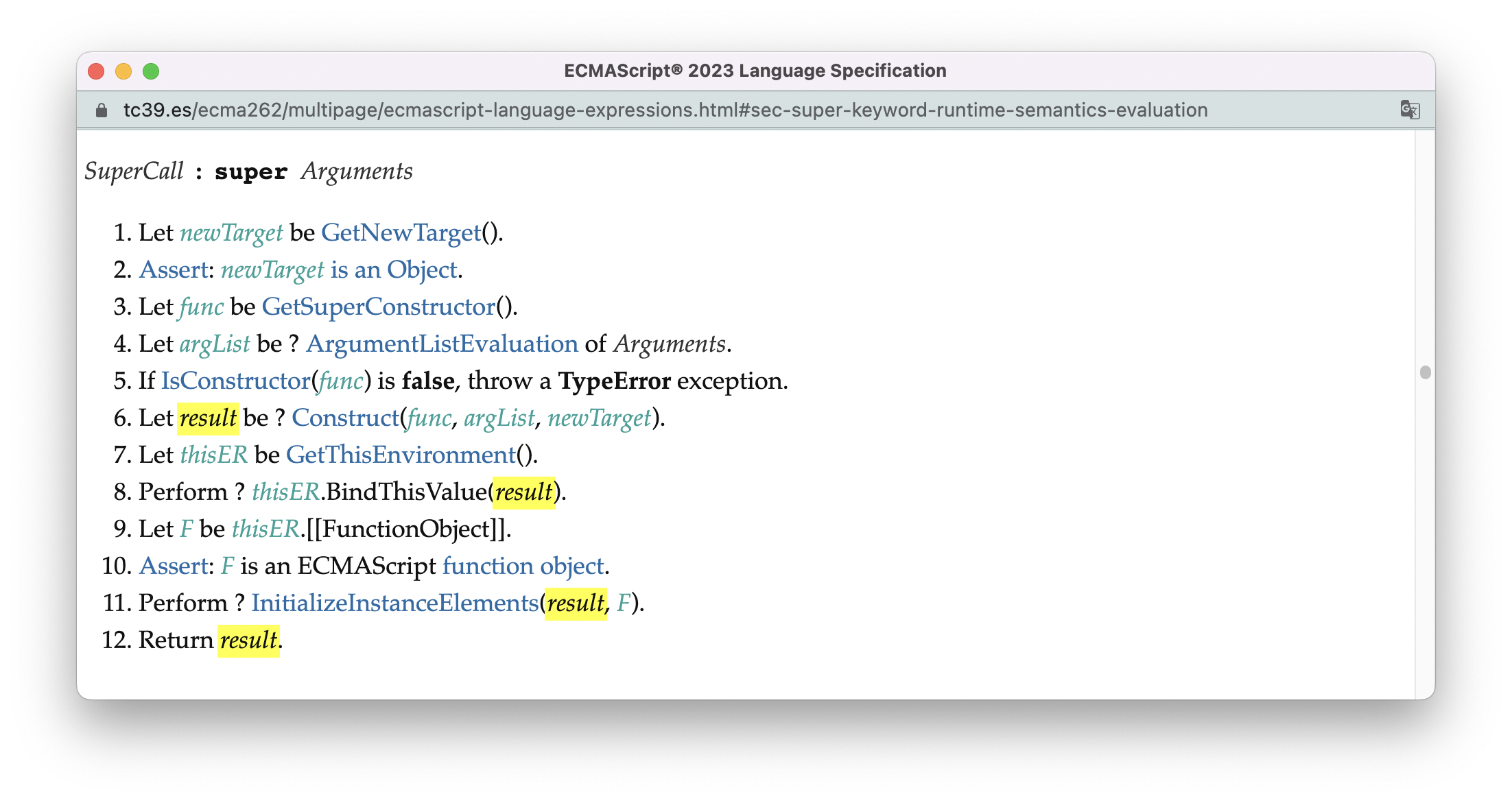The height and width of the screenshot is (801, 1512).
Task: Click argList variable in step 4
Action: [215, 344]
